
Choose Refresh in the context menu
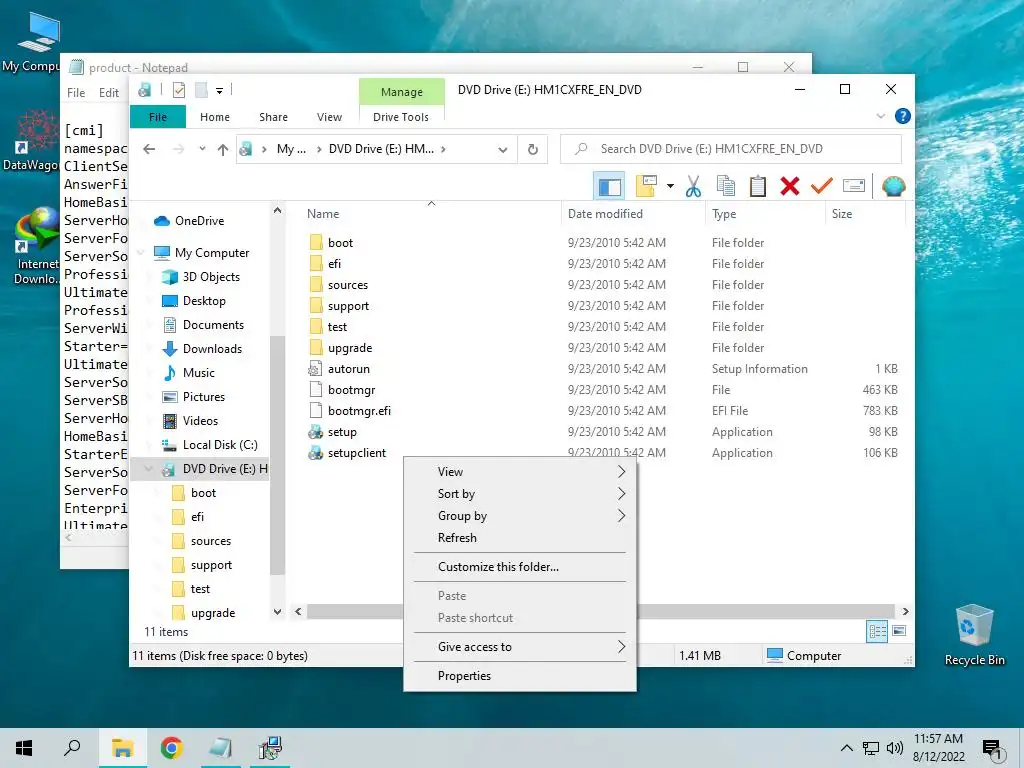point(520,537)
